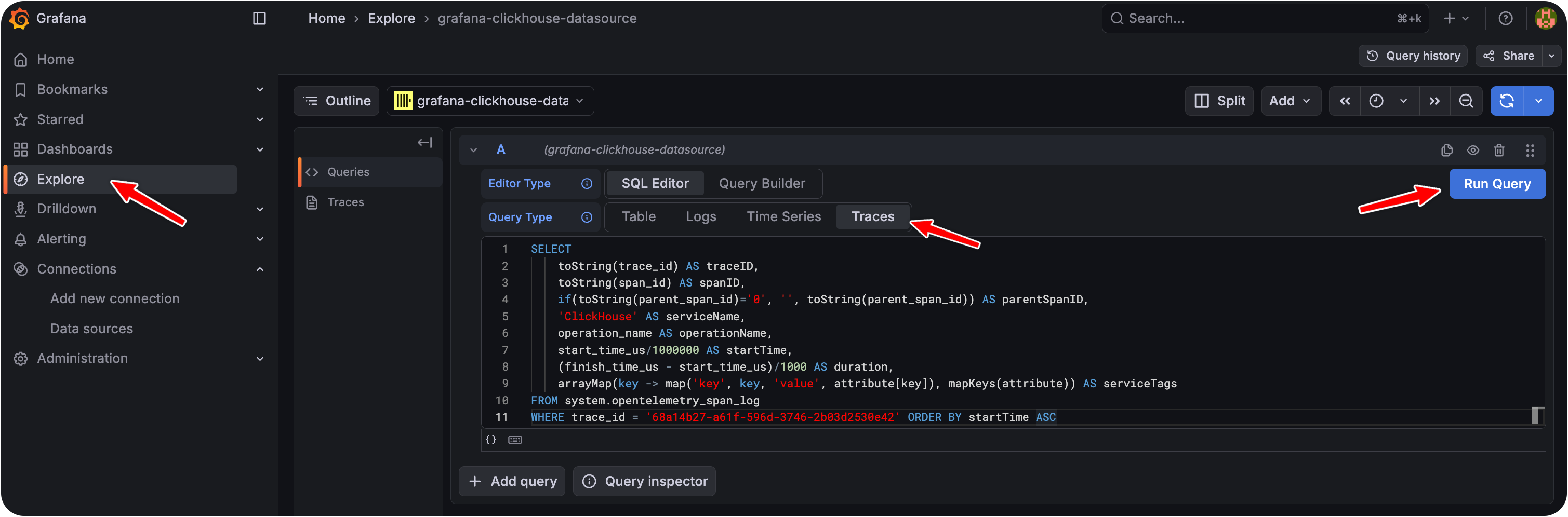Toggle Split view mode

coord(1219,101)
